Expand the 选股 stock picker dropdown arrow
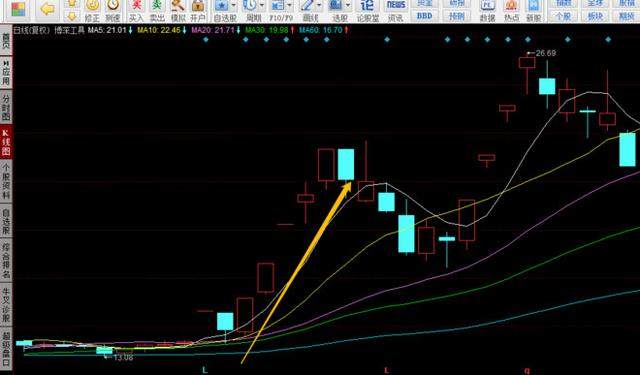This screenshot has height=375, width=640. tap(348, 6)
